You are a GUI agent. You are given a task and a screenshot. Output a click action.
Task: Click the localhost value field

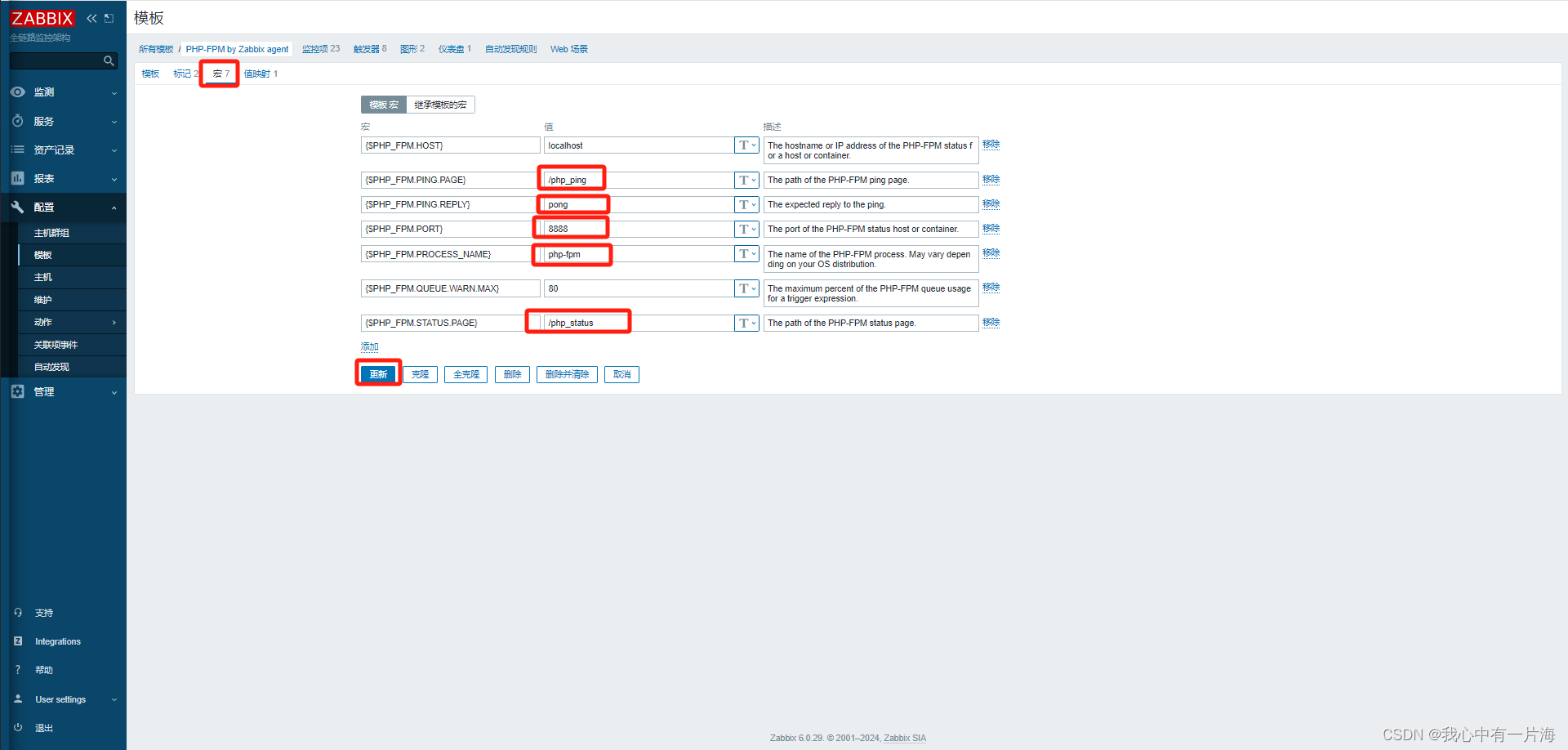click(x=639, y=145)
